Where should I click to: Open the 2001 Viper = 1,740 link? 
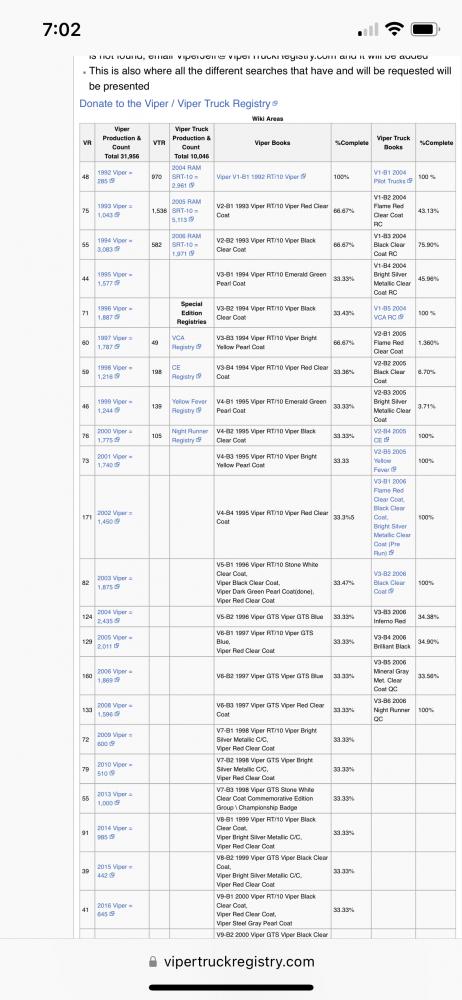[x=114, y=460]
